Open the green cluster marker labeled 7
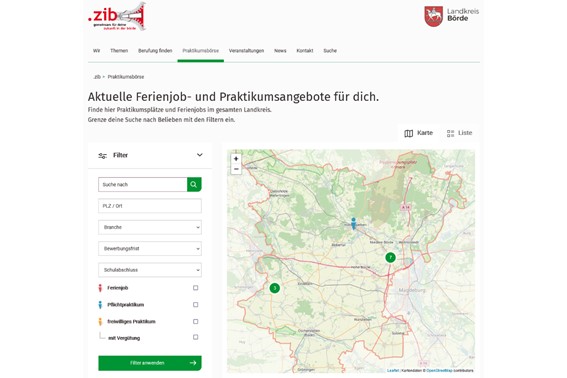 point(390,258)
